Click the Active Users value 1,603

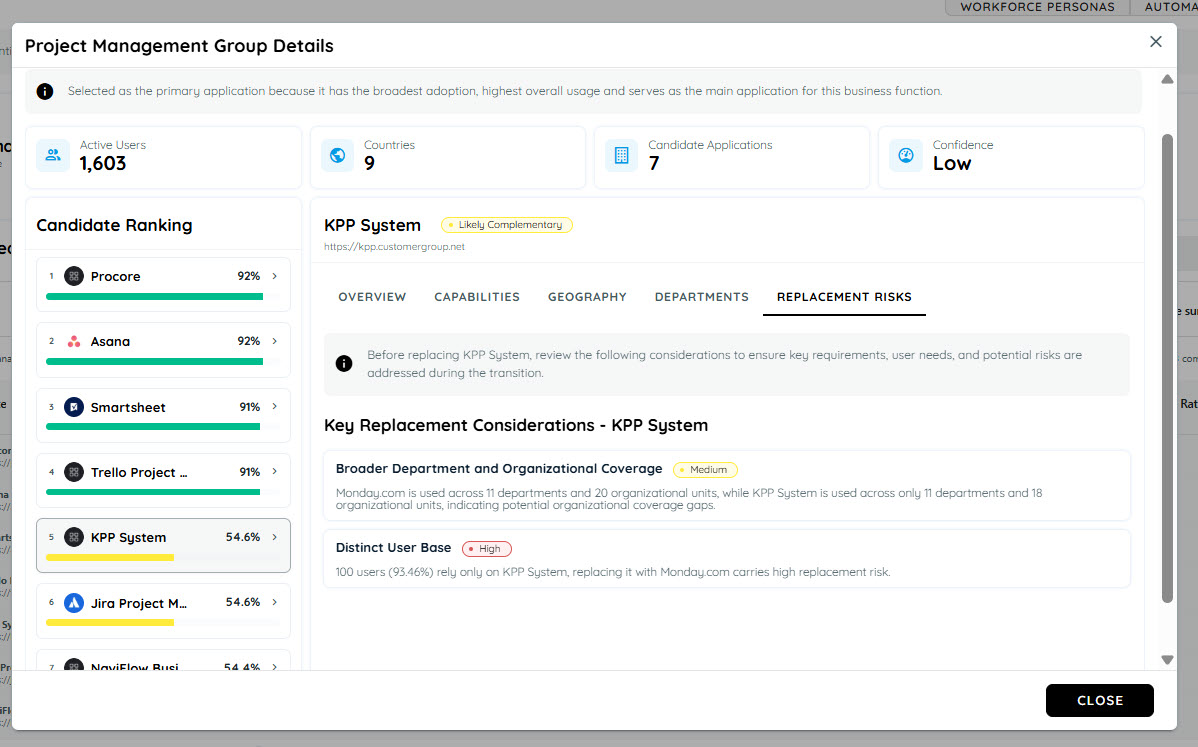pos(102,163)
